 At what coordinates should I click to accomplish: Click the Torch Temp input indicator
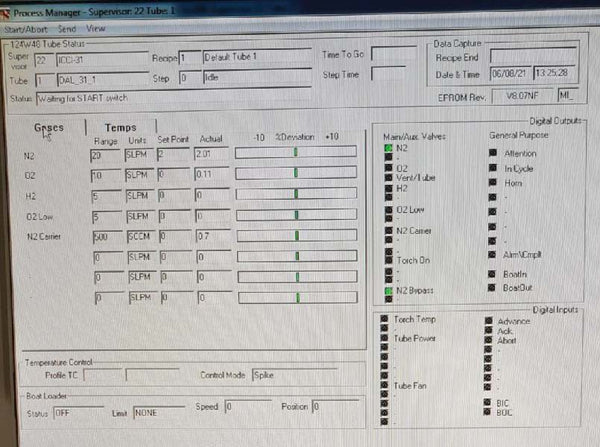point(384,318)
